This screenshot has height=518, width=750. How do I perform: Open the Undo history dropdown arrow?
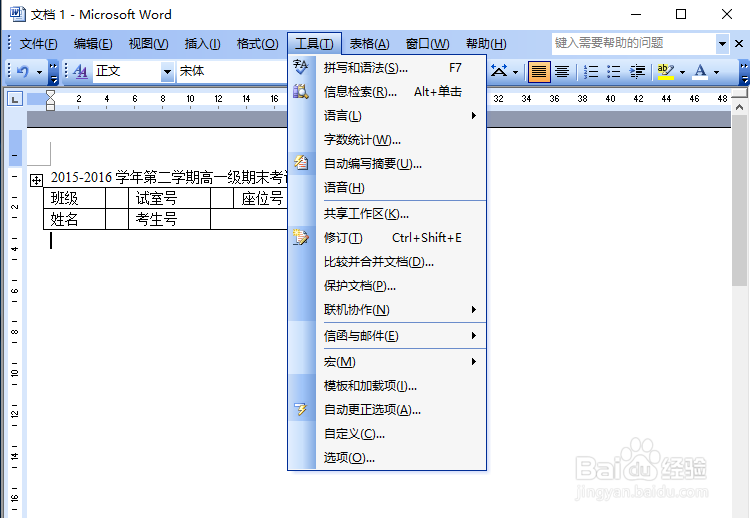39,72
